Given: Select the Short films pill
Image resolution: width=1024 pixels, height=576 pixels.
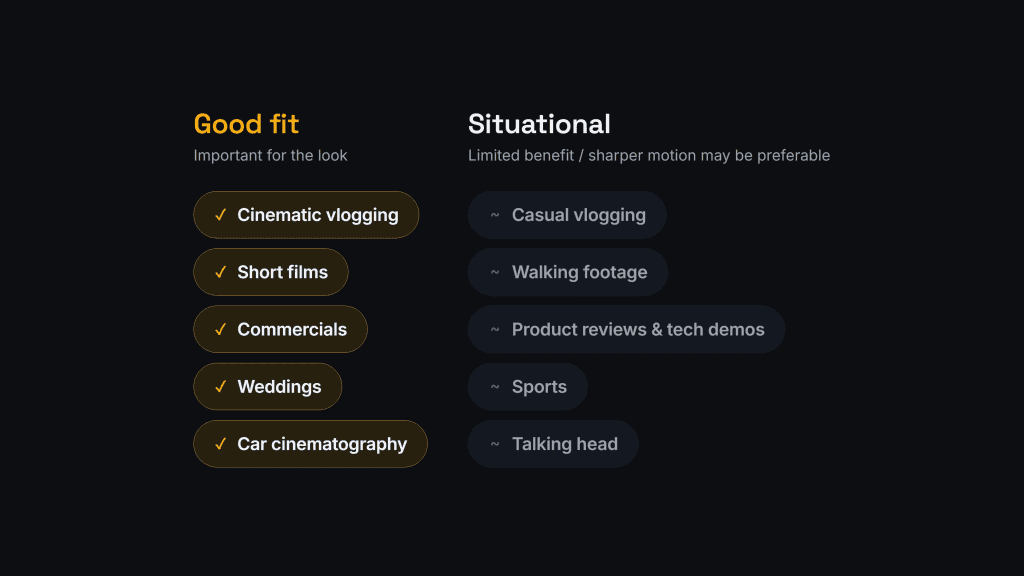Looking at the screenshot, I should [271, 272].
